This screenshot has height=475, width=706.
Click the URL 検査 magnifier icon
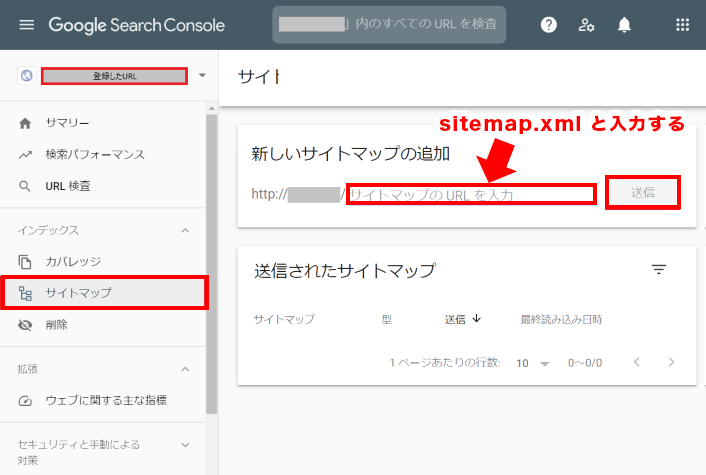click(x=25, y=186)
